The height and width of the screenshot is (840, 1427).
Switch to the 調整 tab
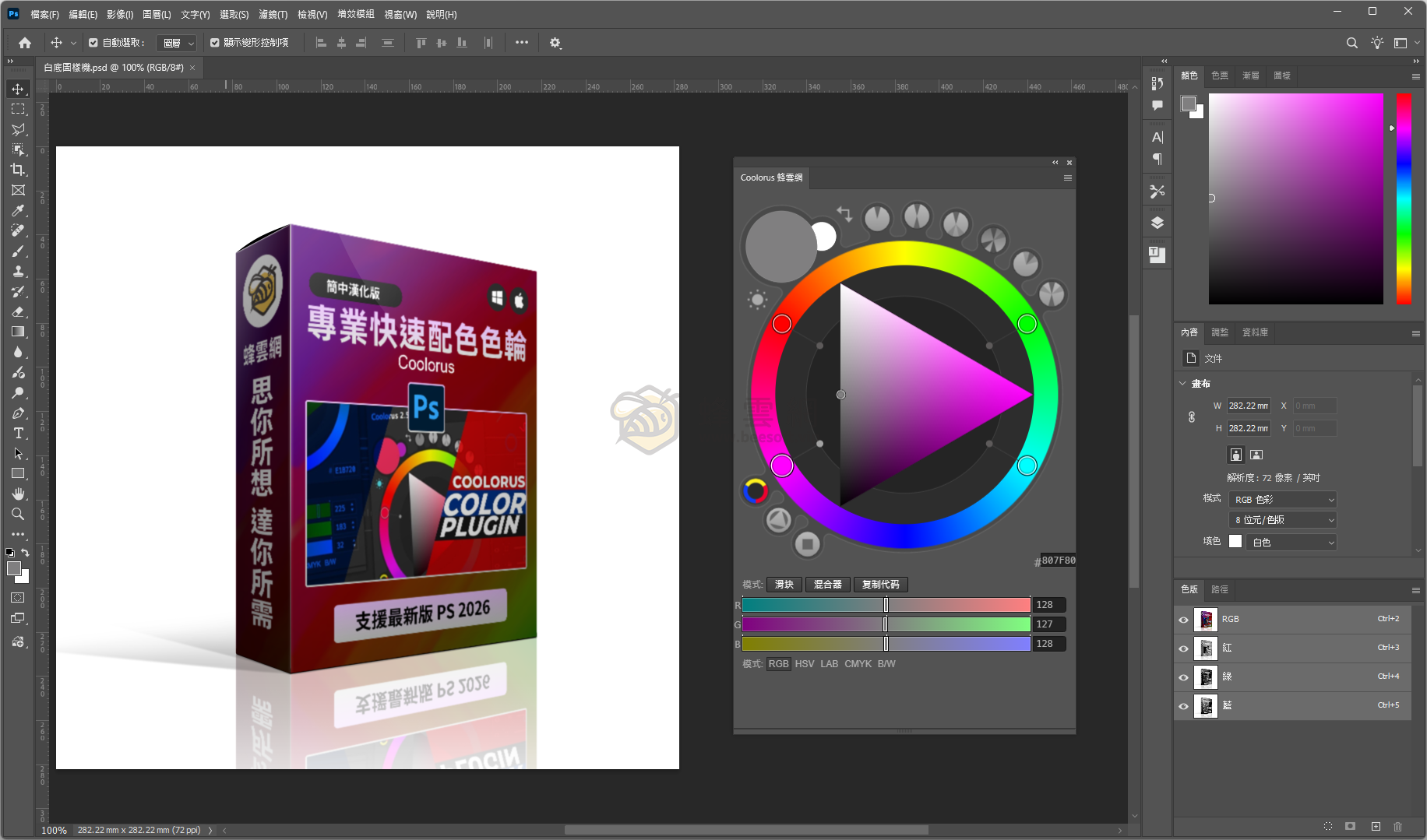(1220, 332)
